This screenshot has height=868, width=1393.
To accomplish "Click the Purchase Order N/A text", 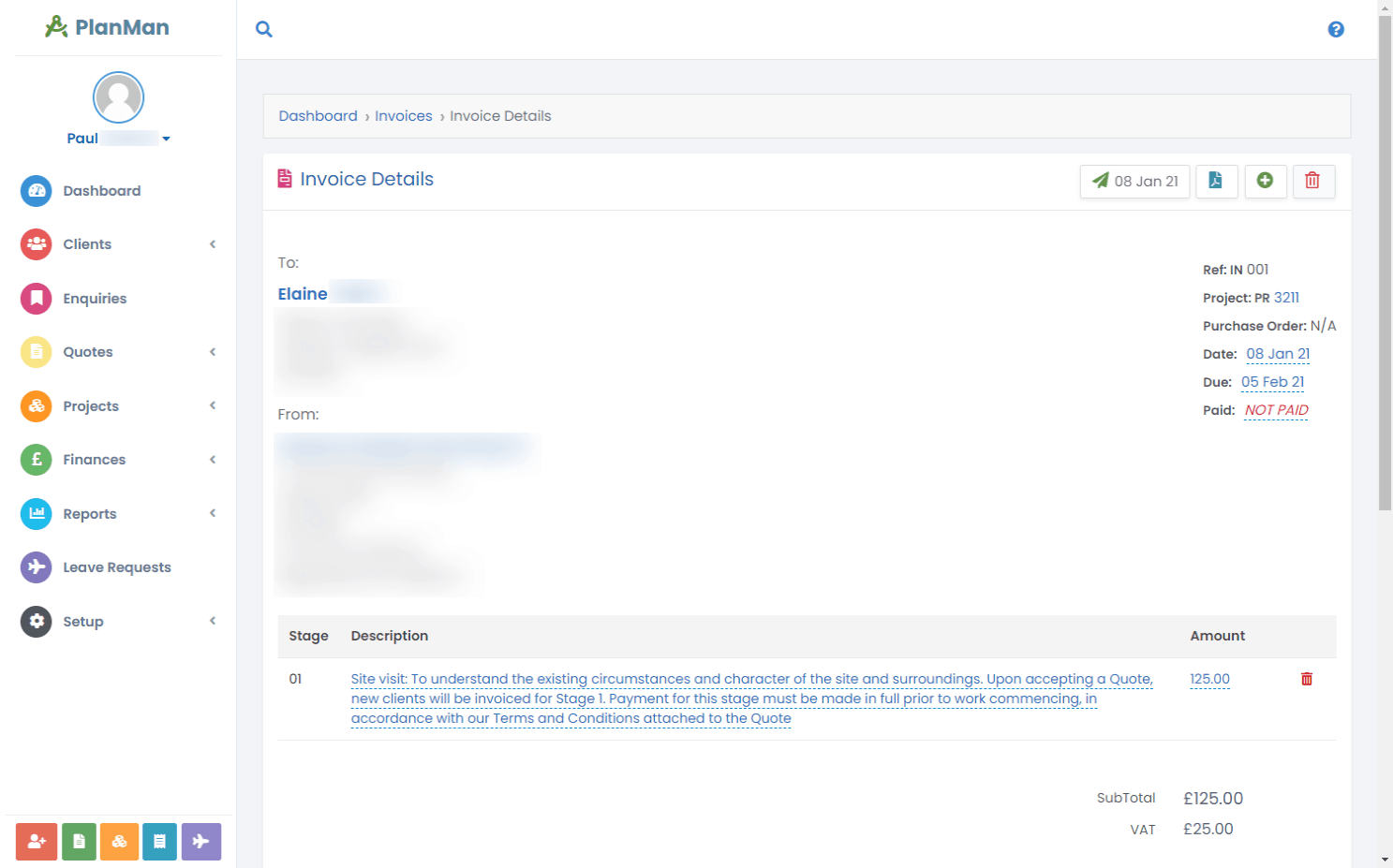I will (x=1269, y=326).
